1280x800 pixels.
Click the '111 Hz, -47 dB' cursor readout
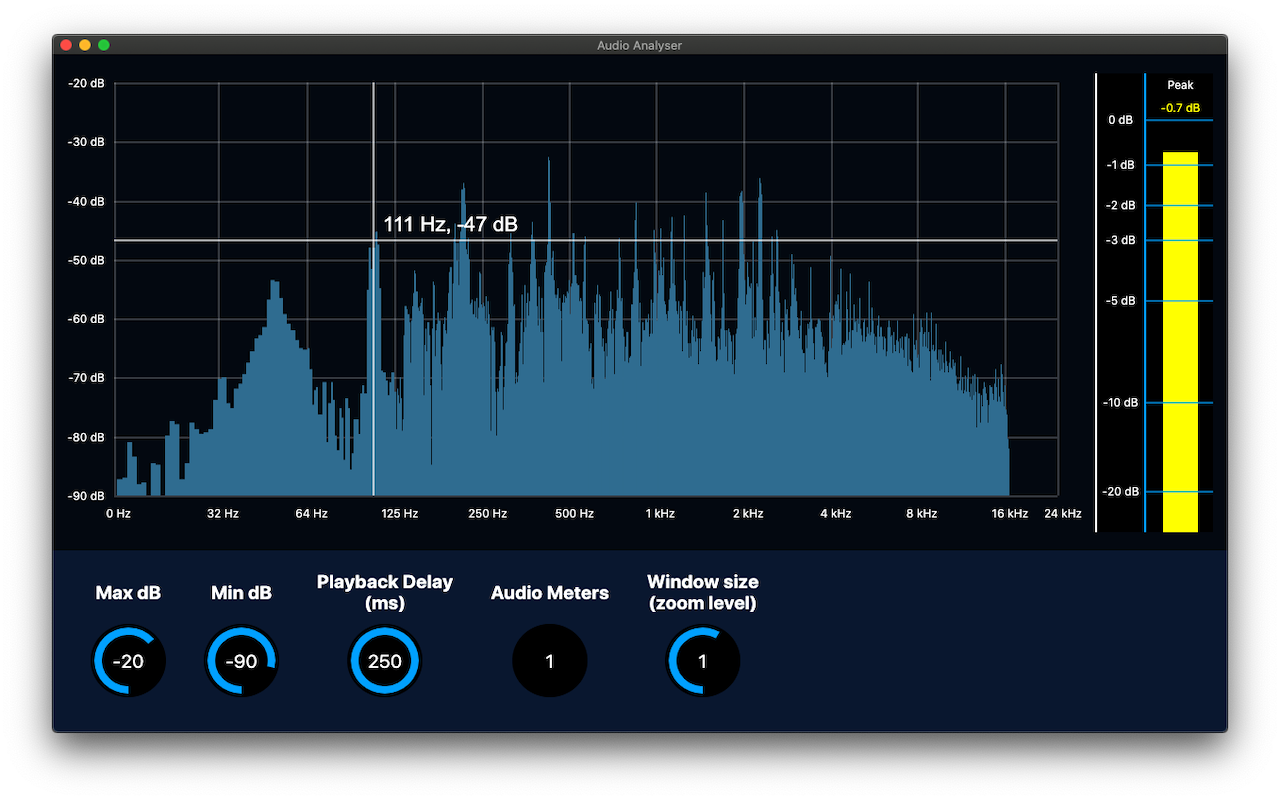451,225
